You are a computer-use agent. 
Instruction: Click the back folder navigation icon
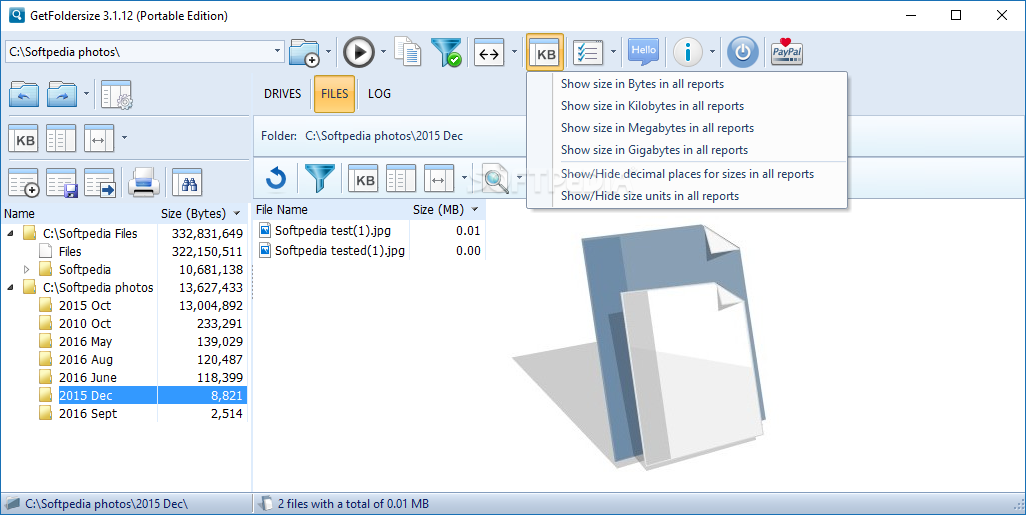point(24,94)
